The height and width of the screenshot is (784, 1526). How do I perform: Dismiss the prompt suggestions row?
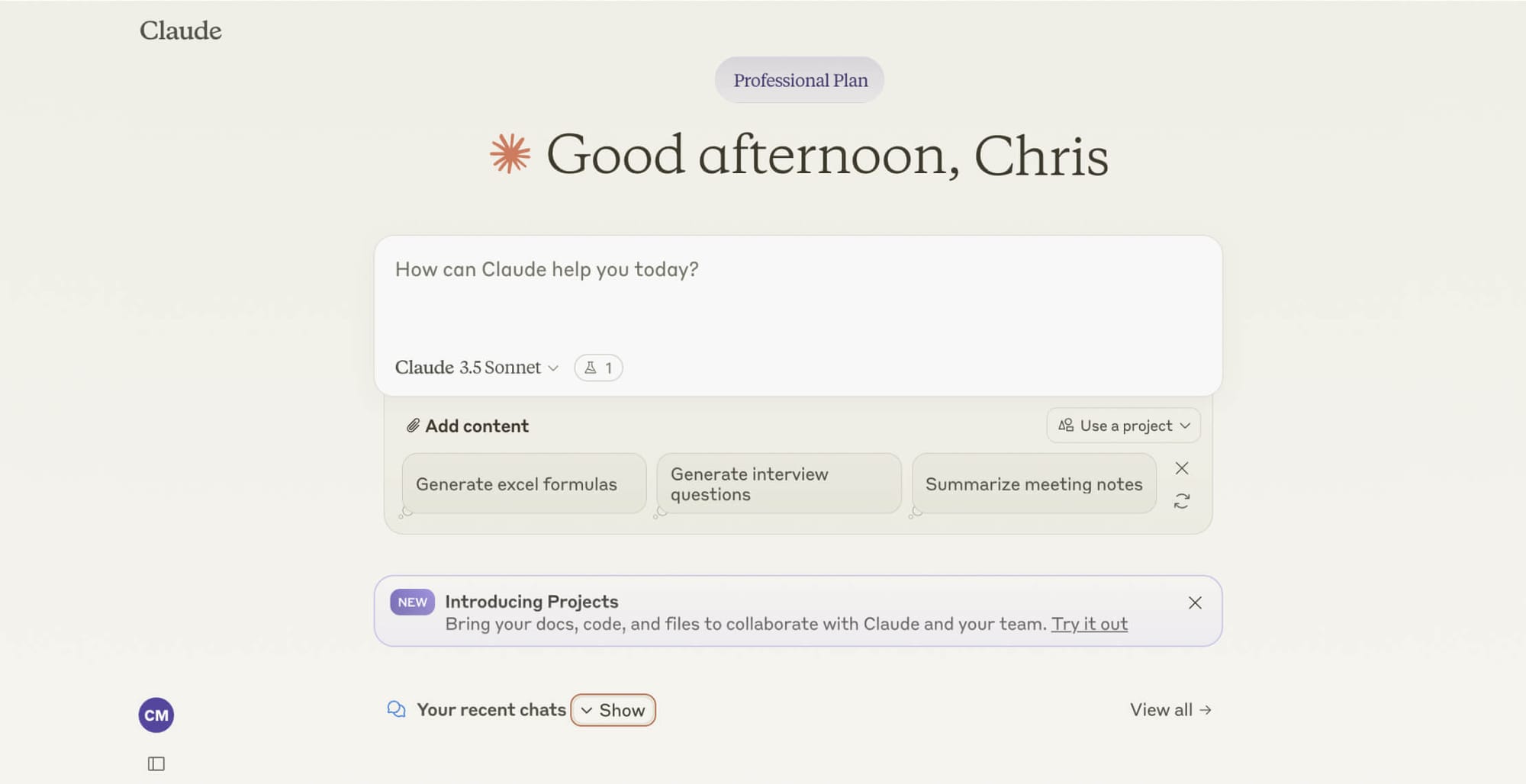click(1182, 468)
